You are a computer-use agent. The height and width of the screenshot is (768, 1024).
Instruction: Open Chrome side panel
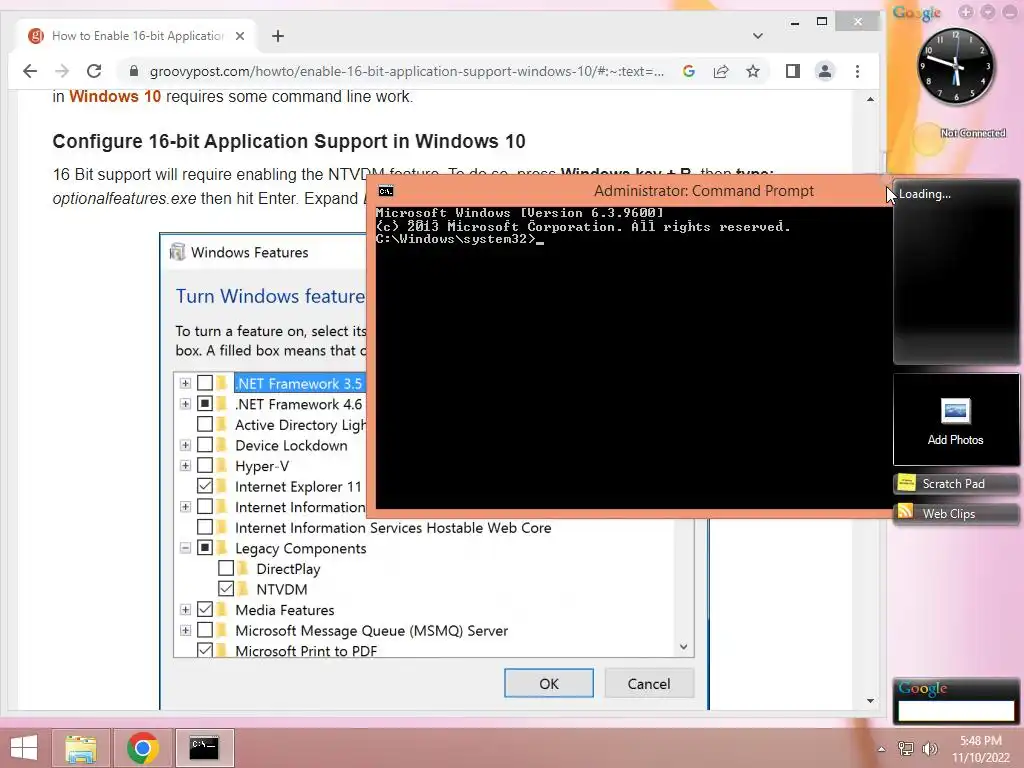(x=793, y=71)
